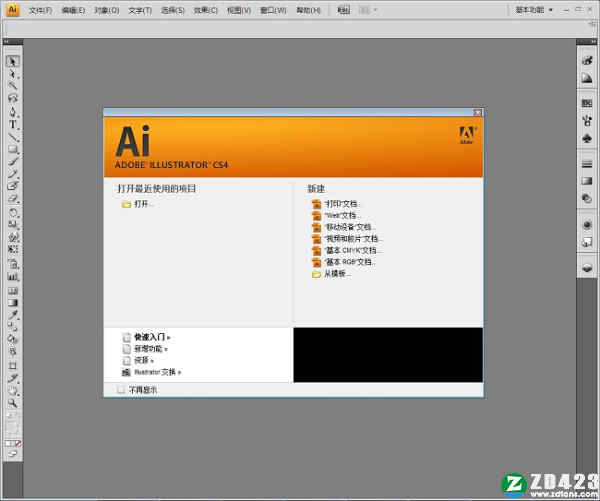Select the Direct Selection tool
Viewport: 600px width, 501px height.
pyautogui.click(x=13, y=74)
